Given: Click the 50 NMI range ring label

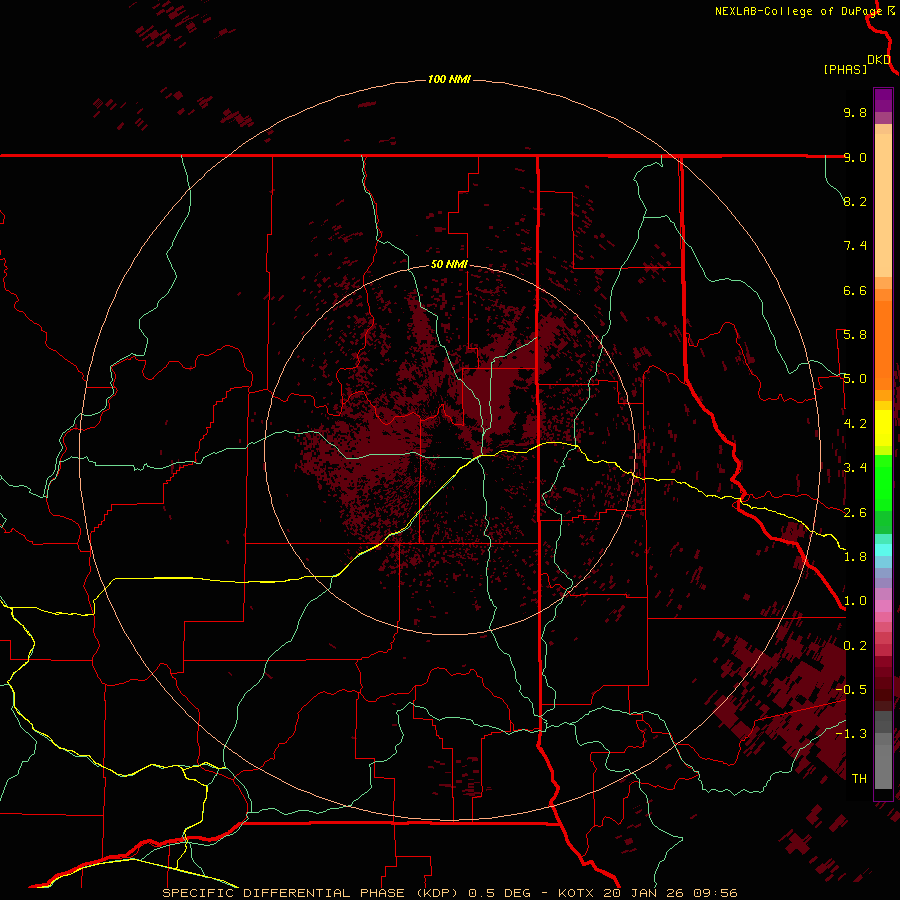Looking at the screenshot, I should (x=449, y=264).
